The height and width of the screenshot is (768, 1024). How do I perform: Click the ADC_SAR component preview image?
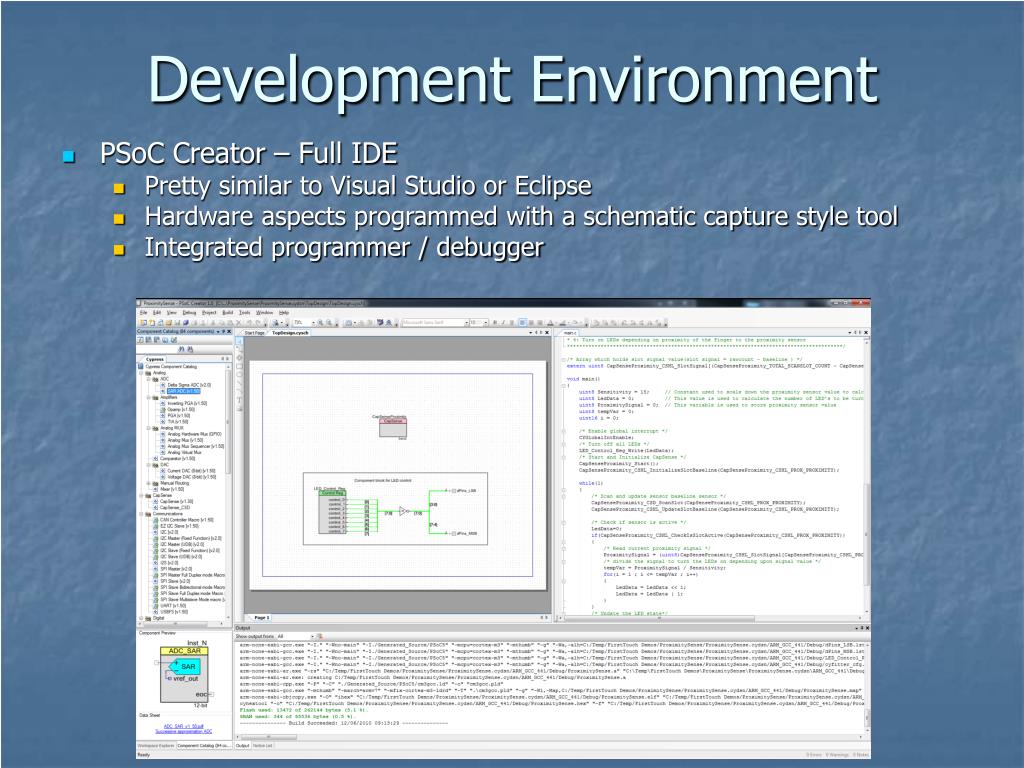pos(185,676)
